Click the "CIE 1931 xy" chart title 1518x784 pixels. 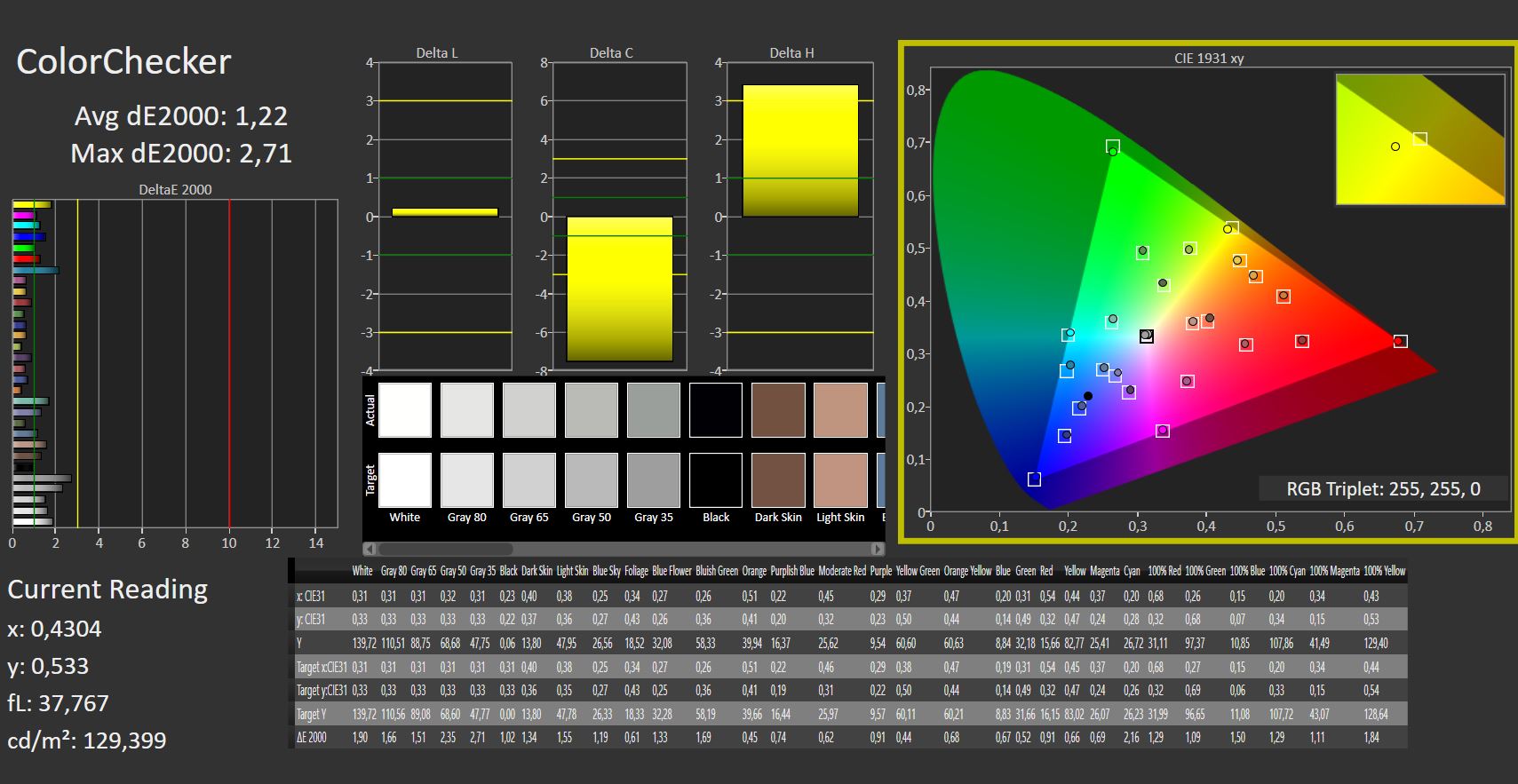(1209, 59)
